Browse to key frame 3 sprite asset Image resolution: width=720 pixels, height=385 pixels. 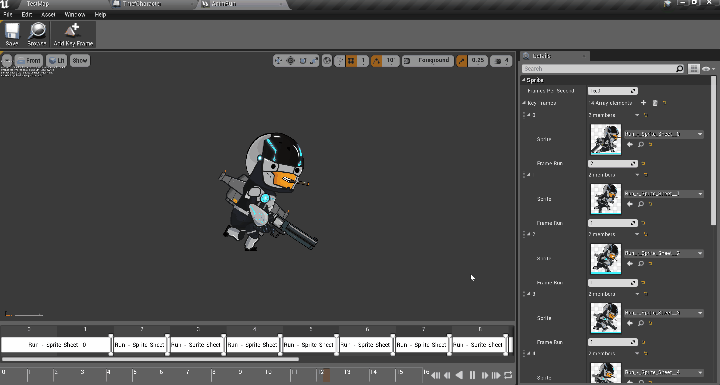click(641, 323)
